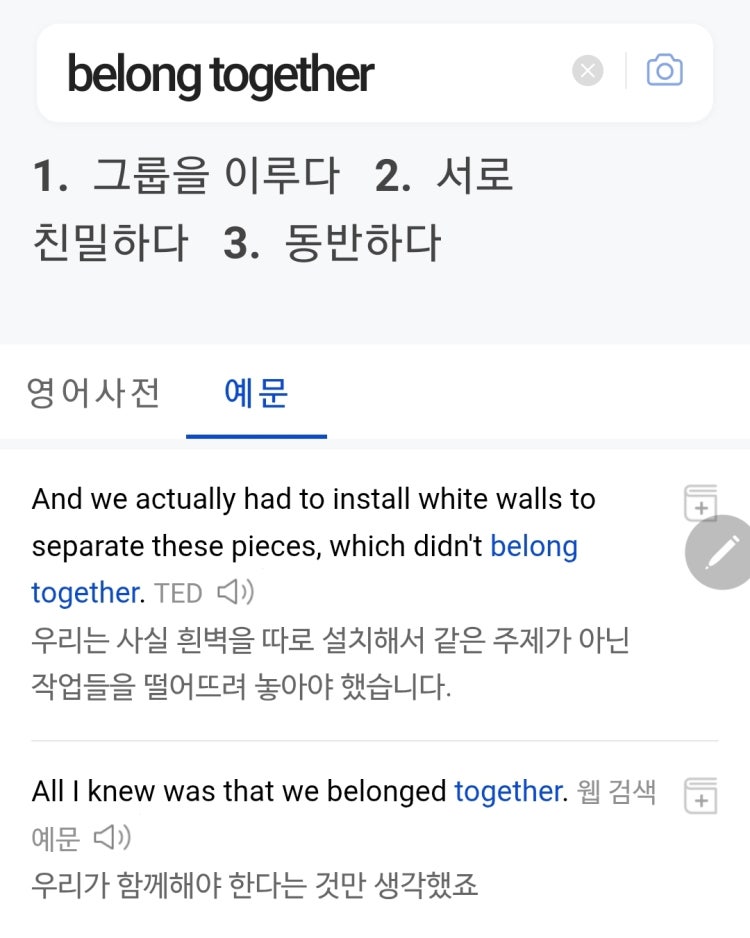The height and width of the screenshot is (938, 750).
Task: Select the 예문 tab
Action: point(256,393)
